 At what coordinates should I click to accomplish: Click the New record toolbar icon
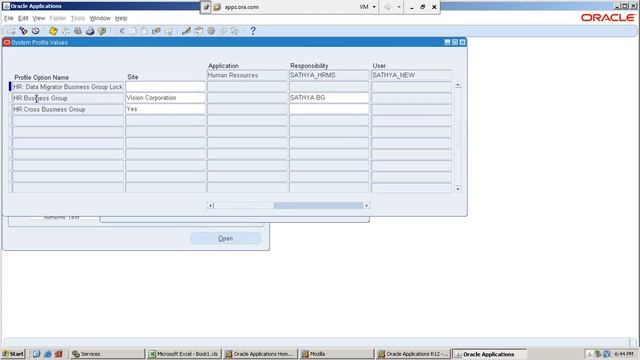(x=11, y=31)
